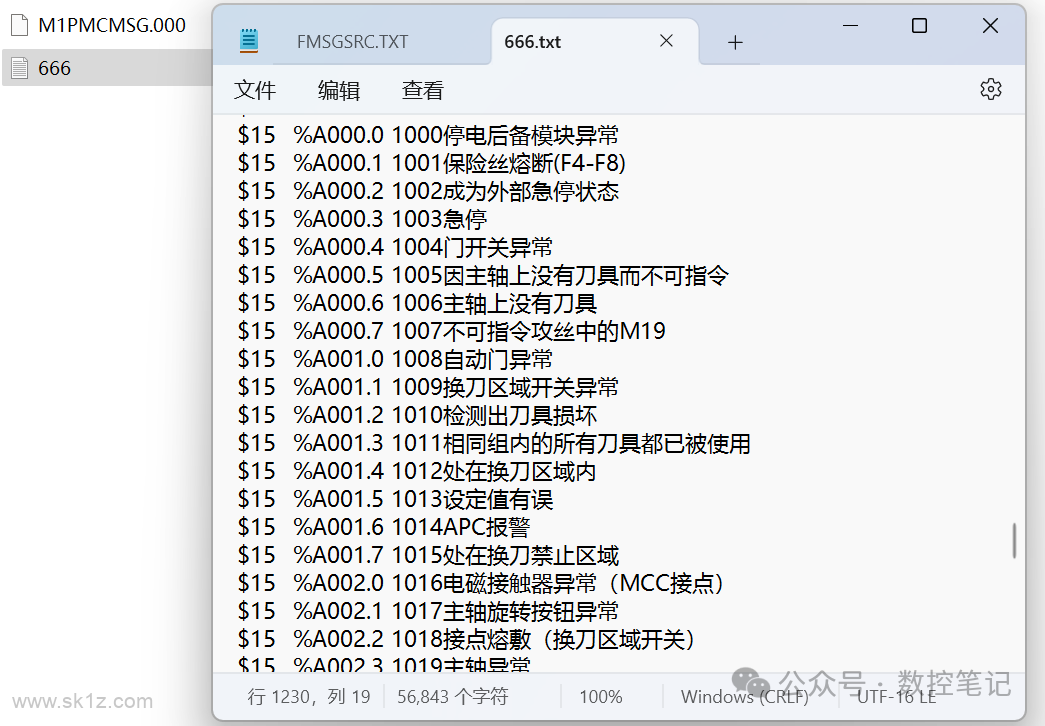
Task: Click the 666 text file icon
Action: click(20, 68)
